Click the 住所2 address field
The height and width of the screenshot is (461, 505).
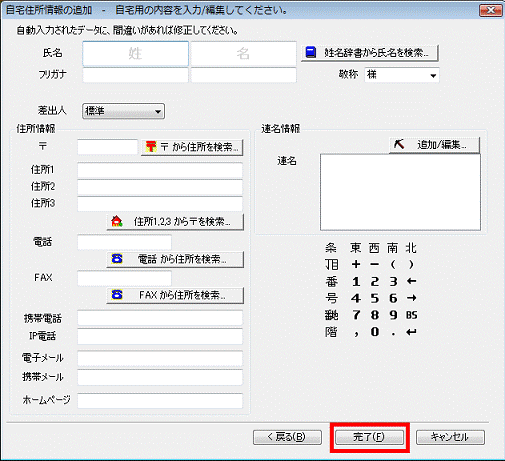click(160, 187)
